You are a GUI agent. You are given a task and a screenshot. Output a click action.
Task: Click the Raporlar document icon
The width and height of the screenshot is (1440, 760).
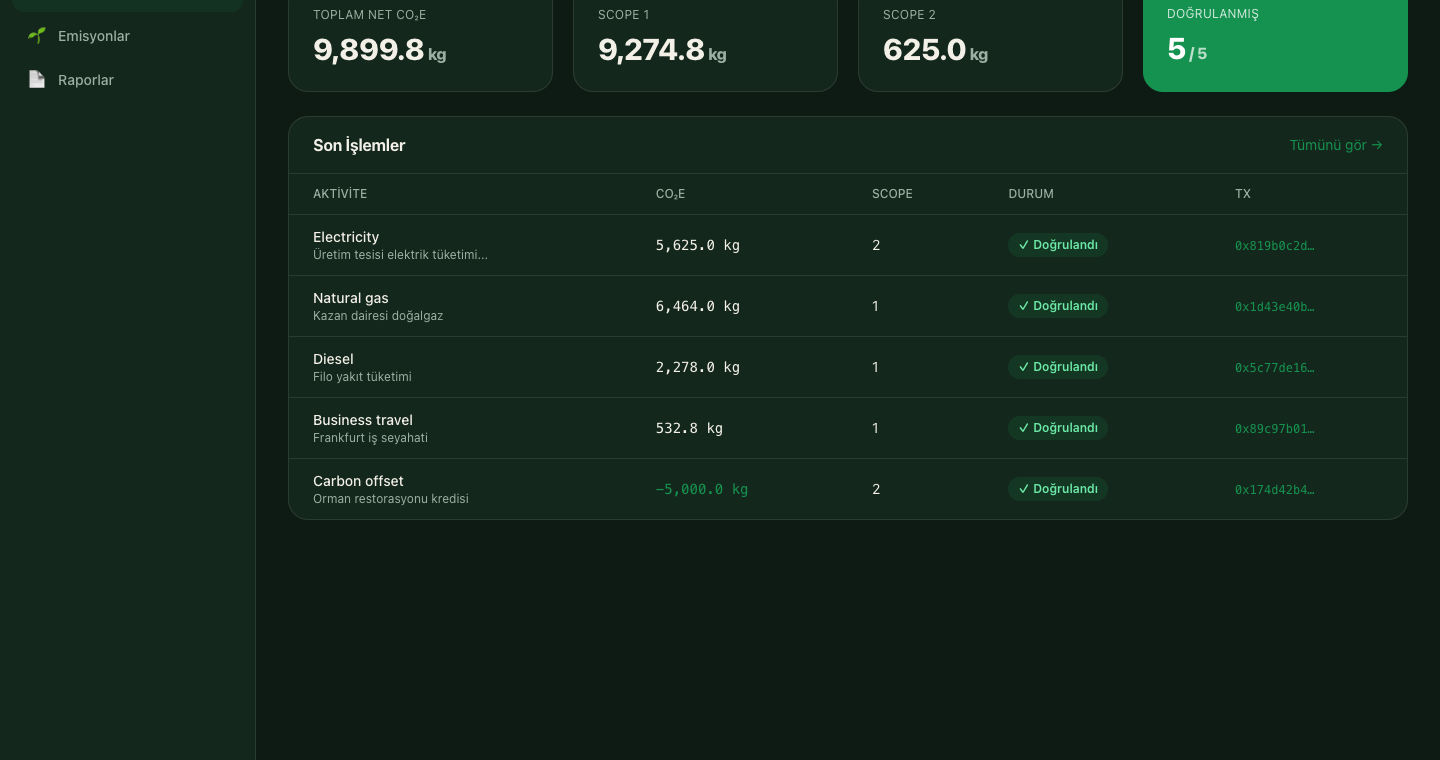point(37,80)
